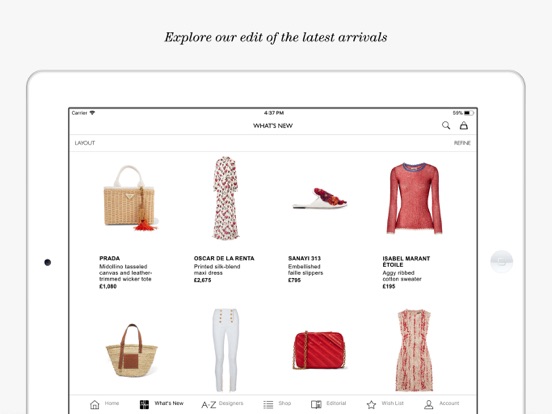552x414 pixels.
Task: Select the Isabel Marant red sweater image
Action: click(414, 198)
